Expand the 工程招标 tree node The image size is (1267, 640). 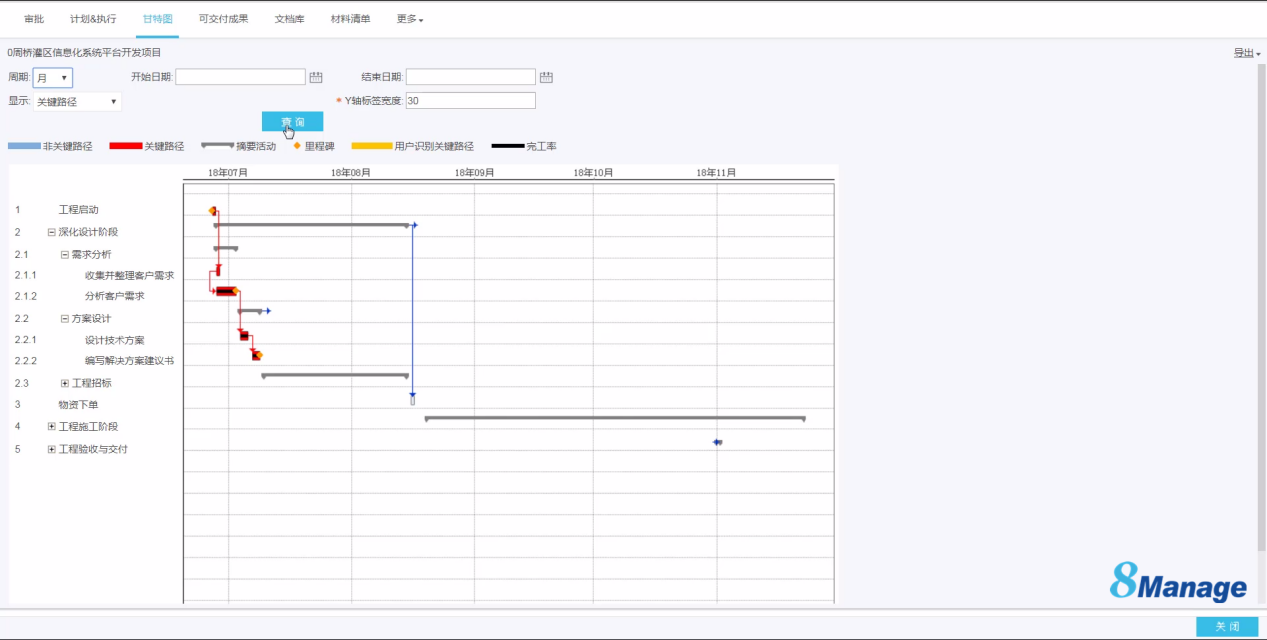pos(65,383)
